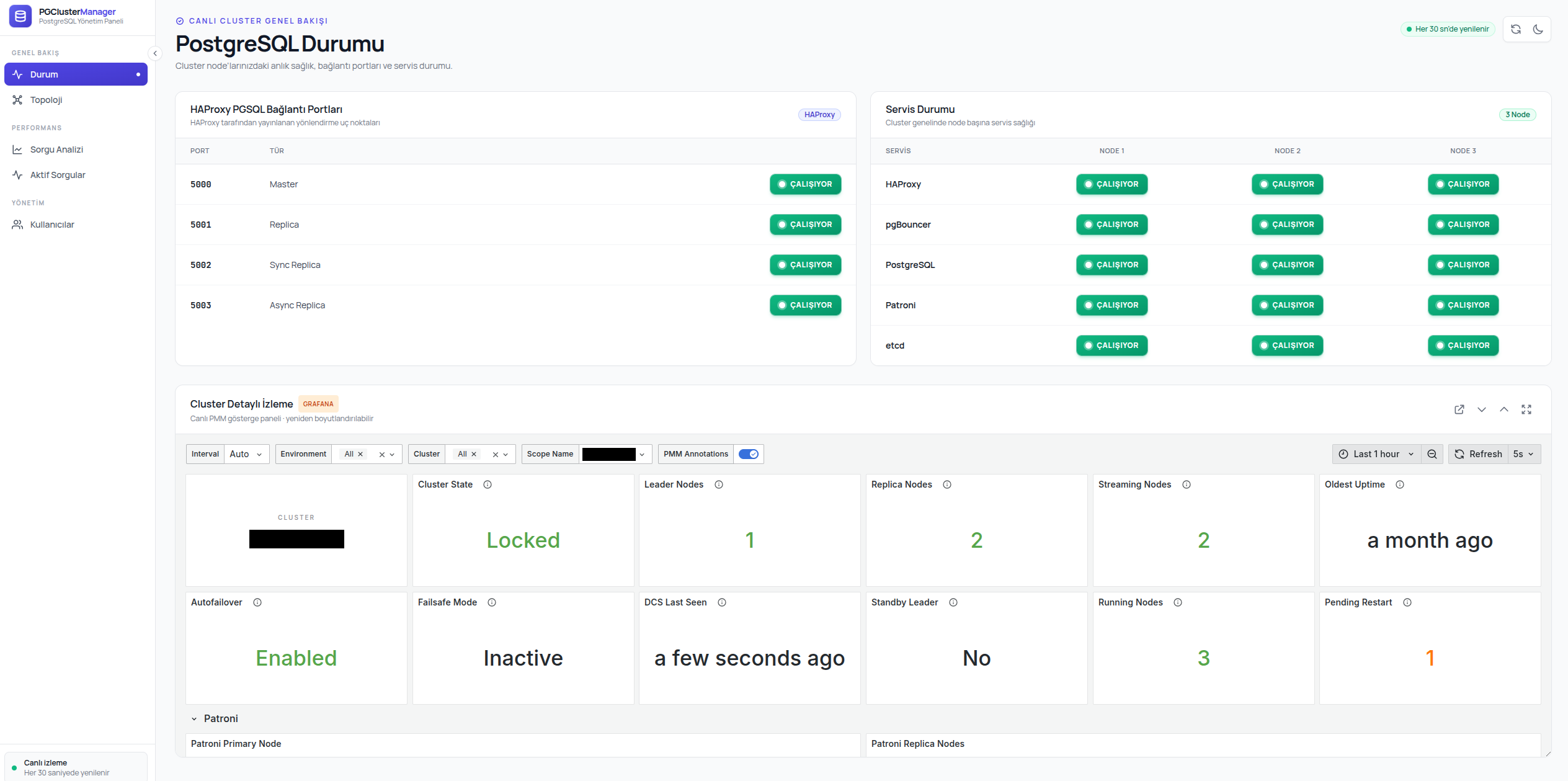Open the Durum menu item
1568x781 pixels.
(76, 74)
